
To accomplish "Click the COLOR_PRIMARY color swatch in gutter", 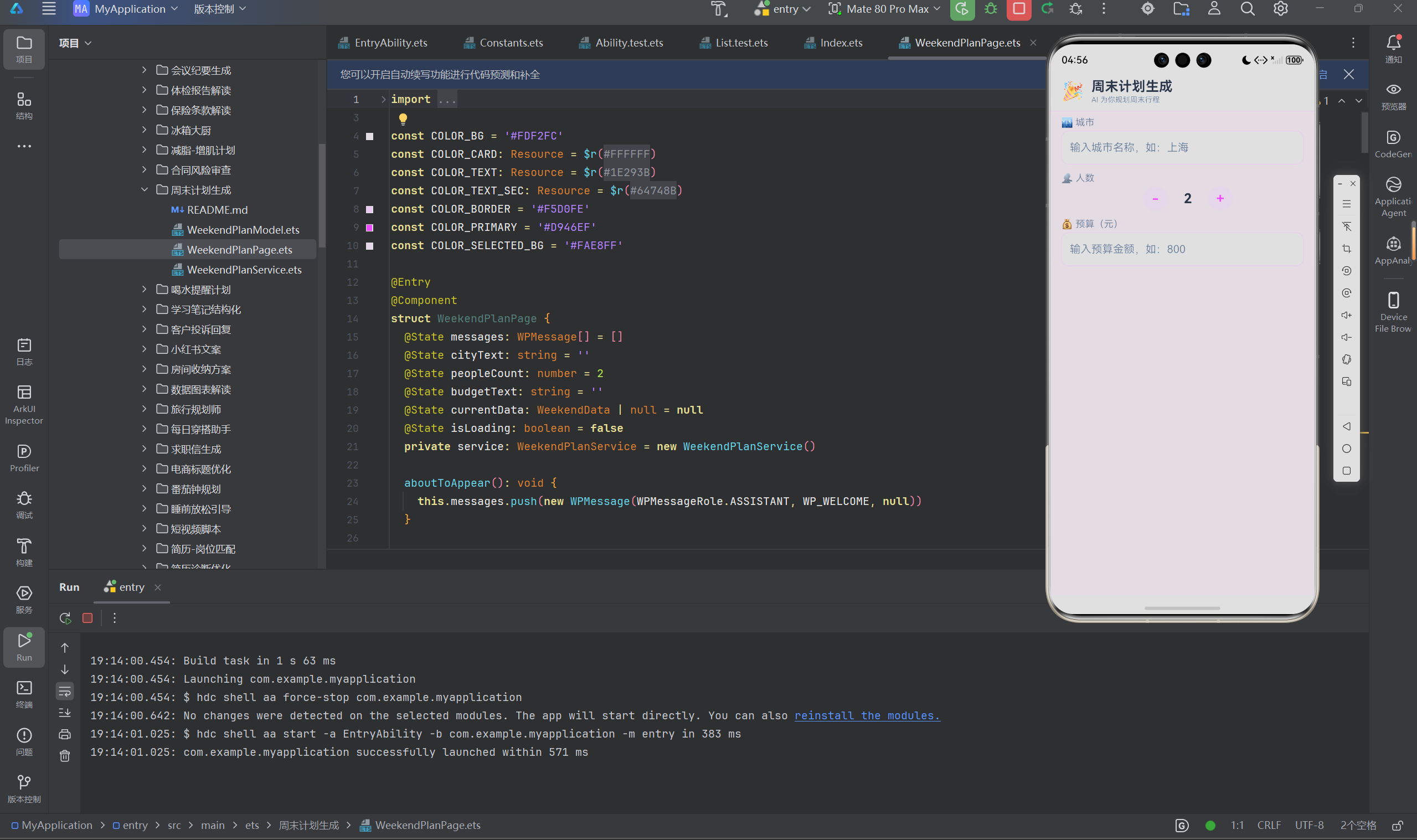I will (369, 228).
